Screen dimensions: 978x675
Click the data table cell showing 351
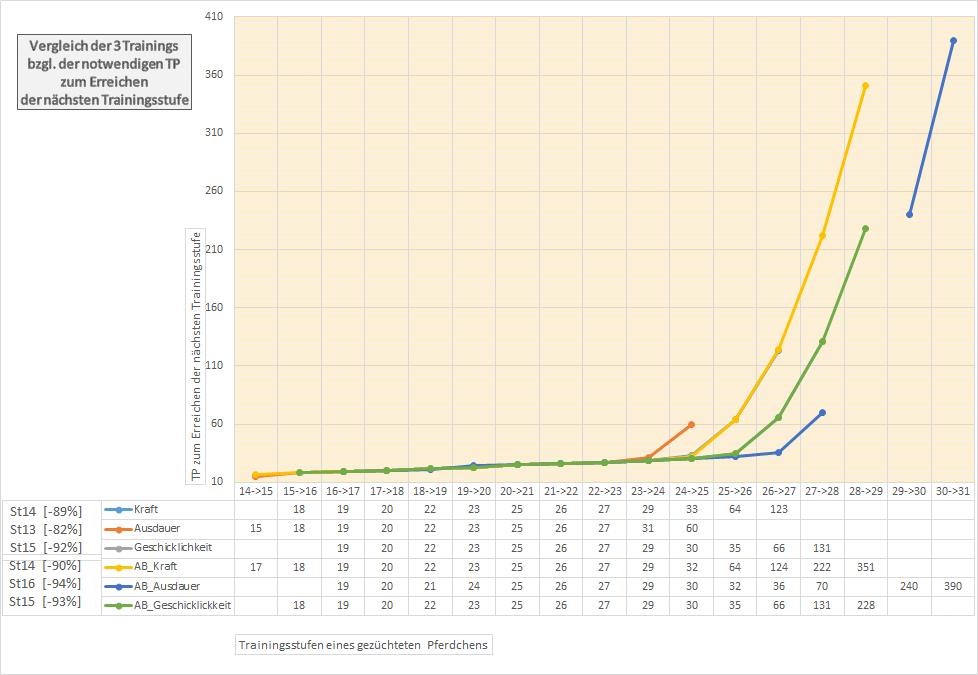[865, 567]
